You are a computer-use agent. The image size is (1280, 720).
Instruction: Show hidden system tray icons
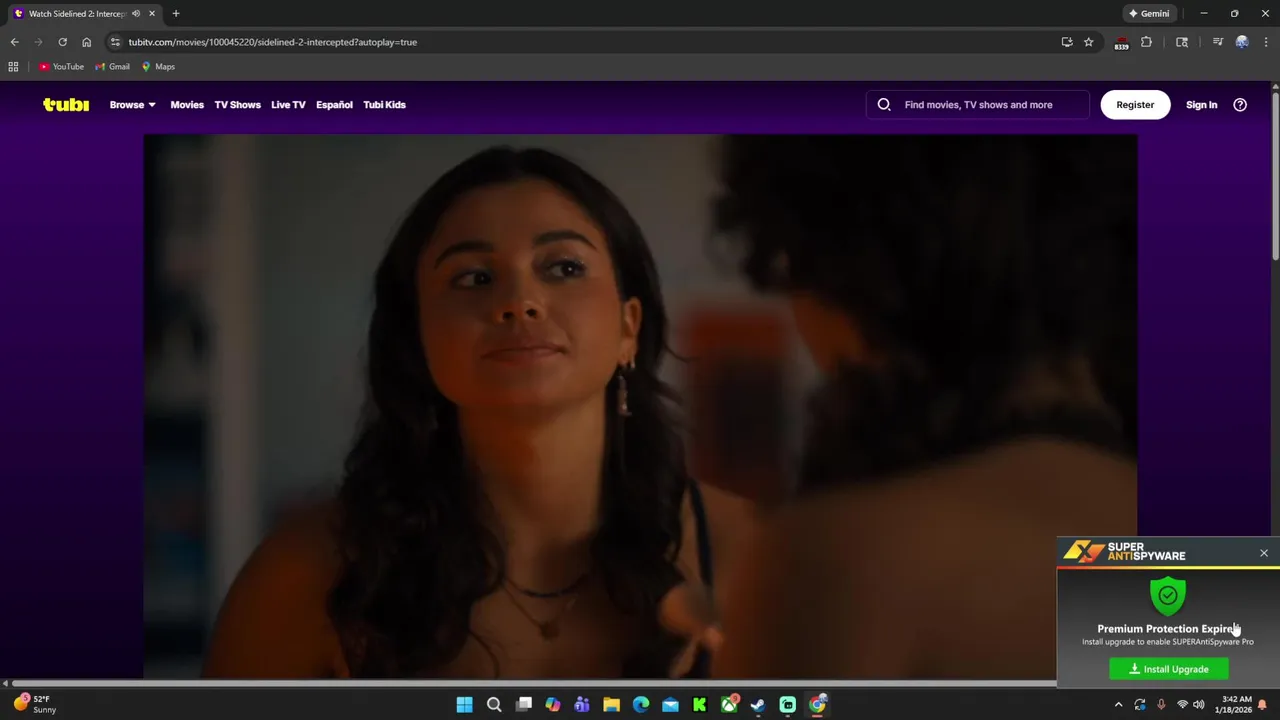pos(1118,705)
